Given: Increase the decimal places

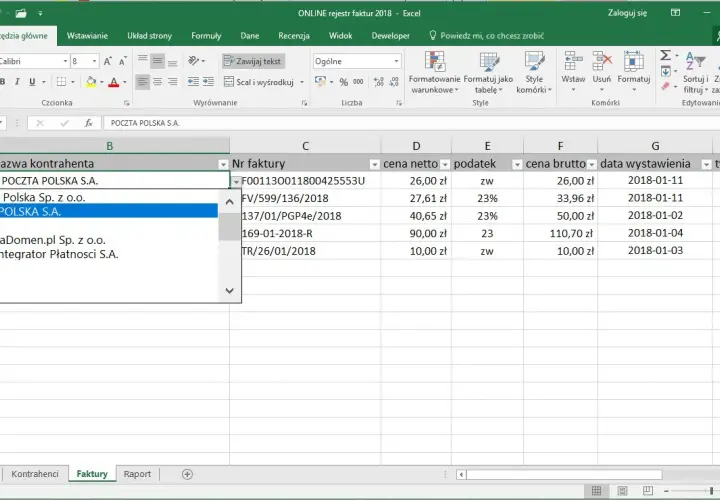Looking at the screenshot, I should pos(379,82).
